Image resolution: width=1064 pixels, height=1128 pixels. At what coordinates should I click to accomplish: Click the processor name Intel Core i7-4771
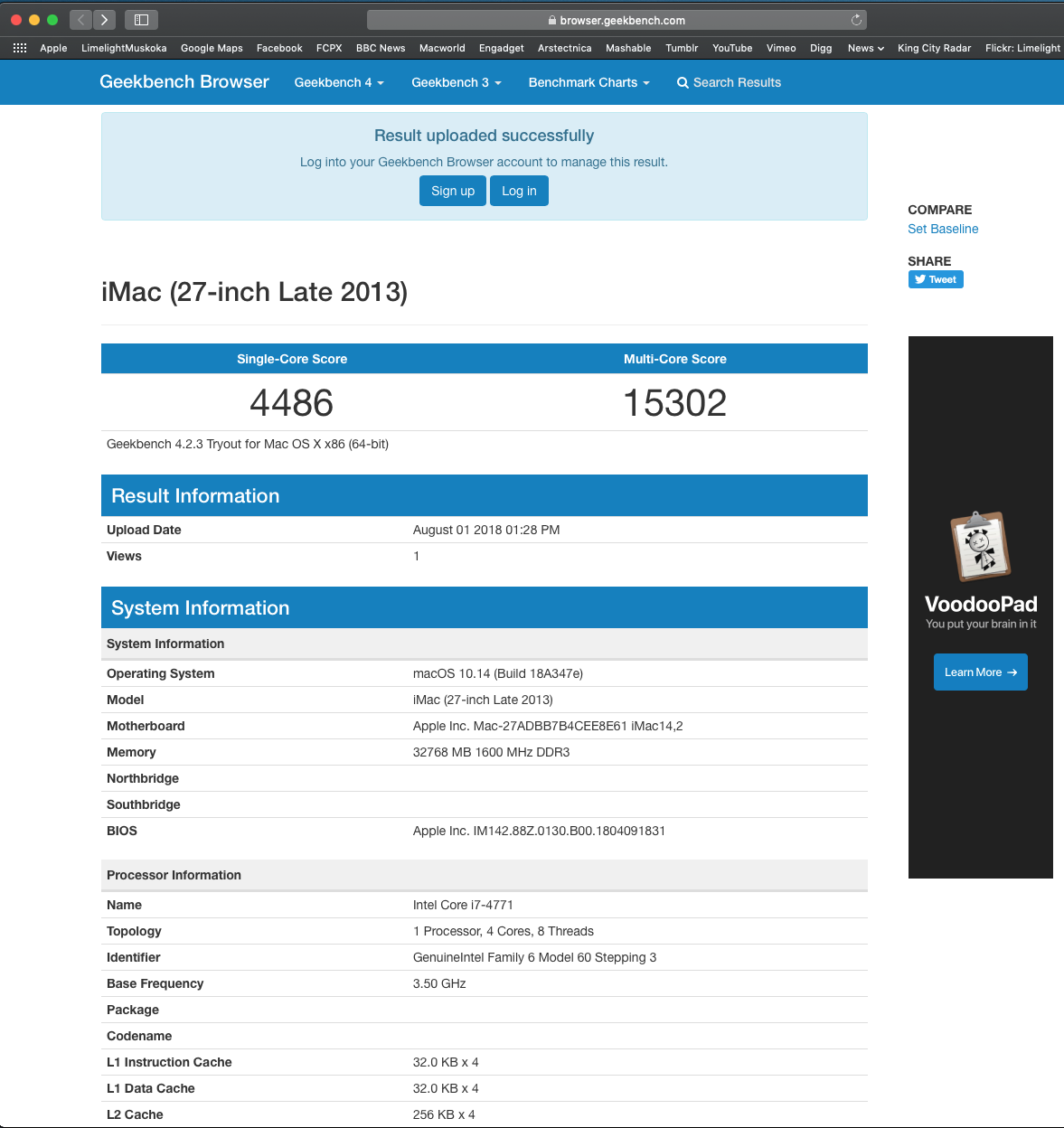pyautogui.click(x=463, y=905)
